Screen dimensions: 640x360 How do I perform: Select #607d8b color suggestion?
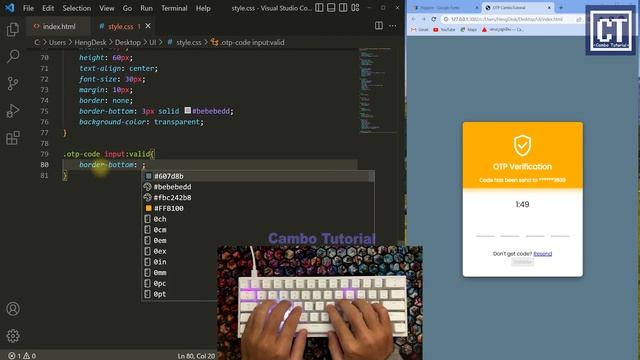[258, 176]
